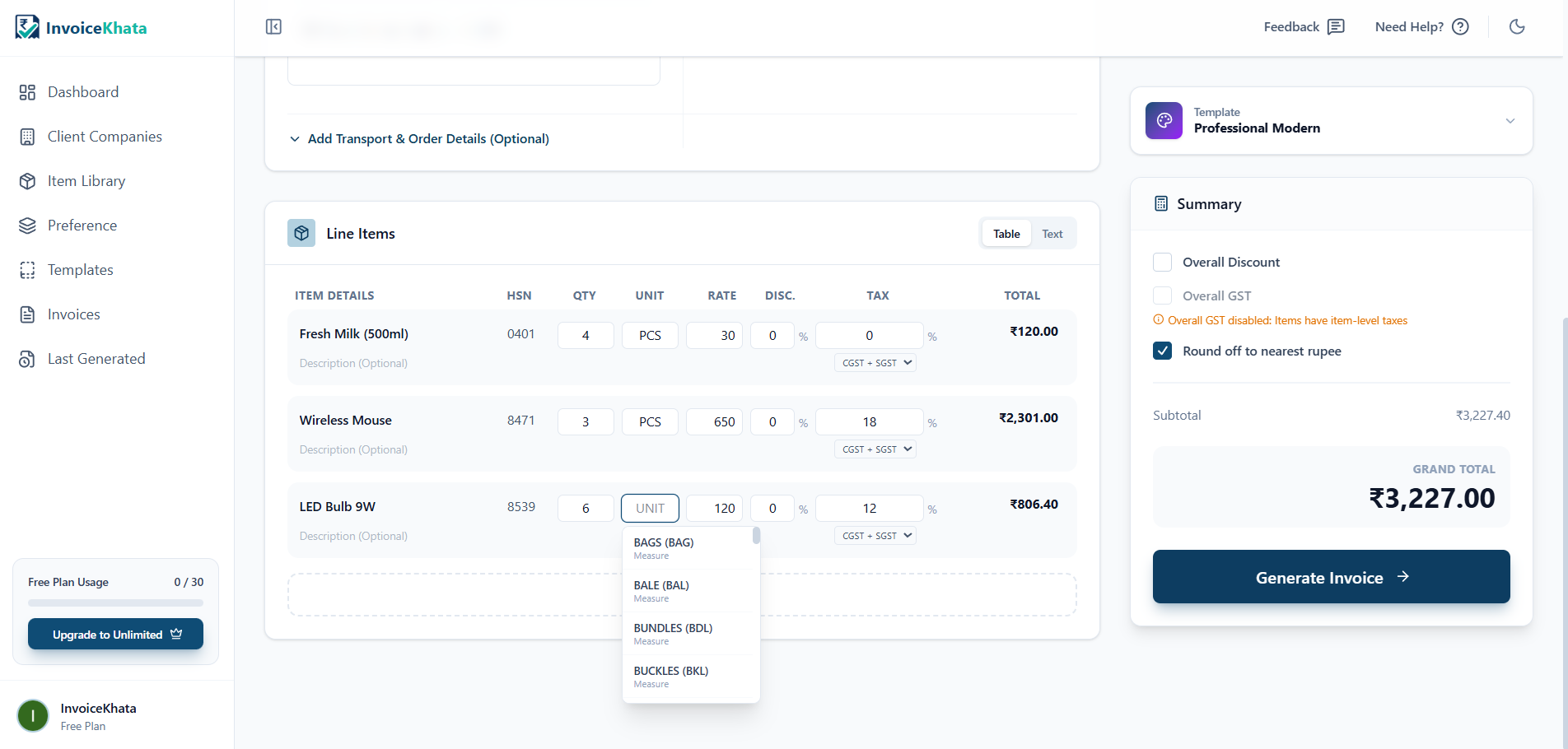
Task: Collapse the sidebar with the panel icon
Action: click(273, 26)
